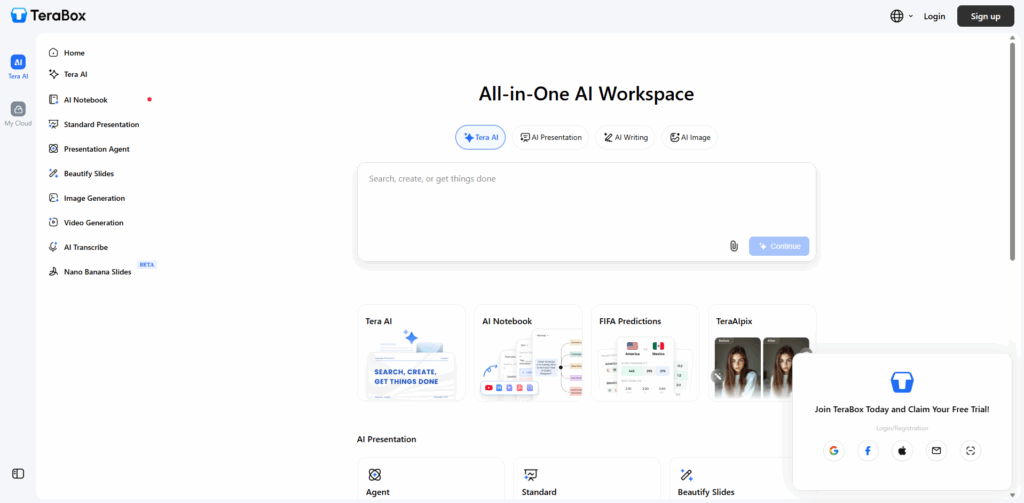Click the Video Generation sidebar icon
Viewport: 1024px width, 503px height.
click(54, 223)
